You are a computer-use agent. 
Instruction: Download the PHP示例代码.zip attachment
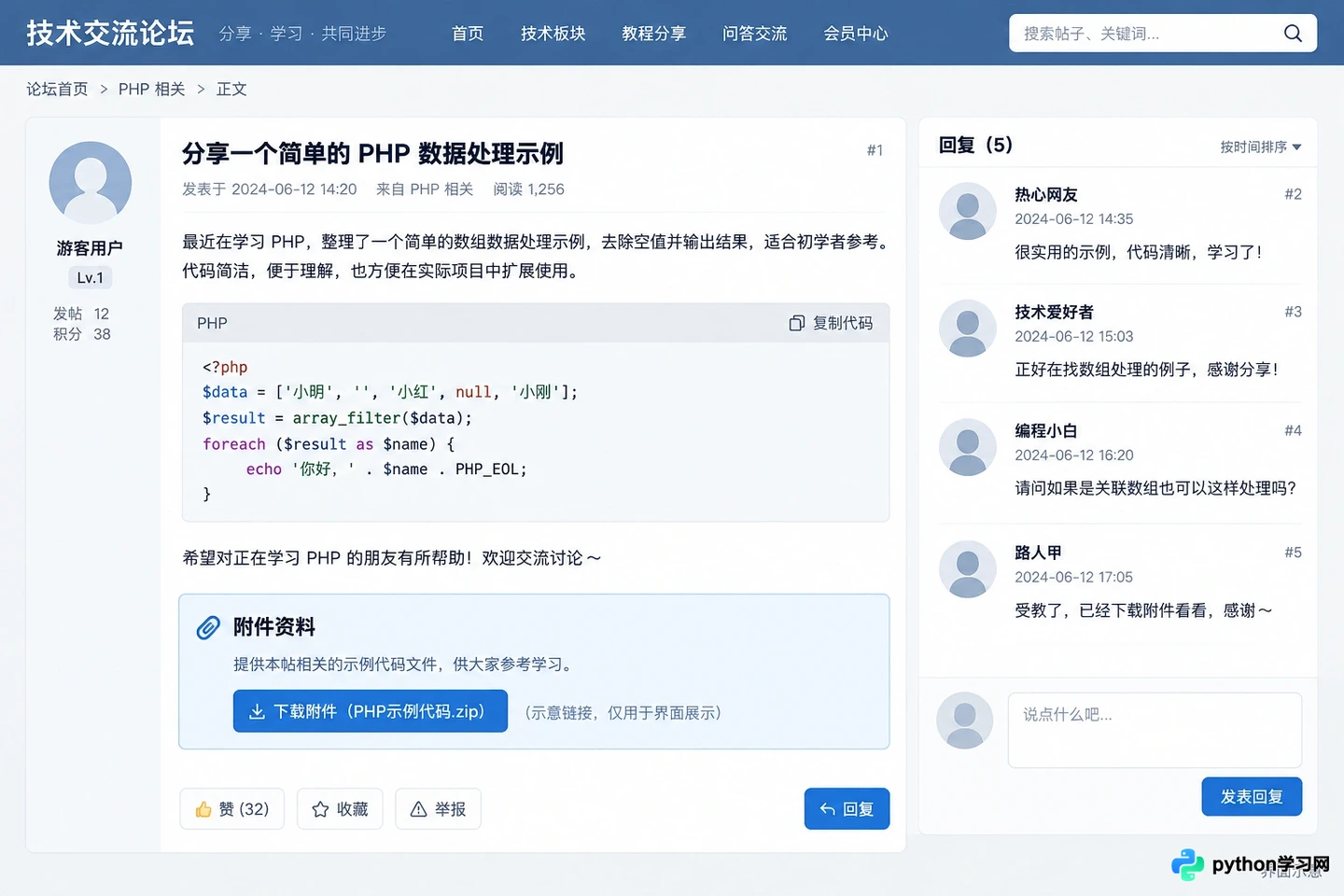click(x=371, y=711)
